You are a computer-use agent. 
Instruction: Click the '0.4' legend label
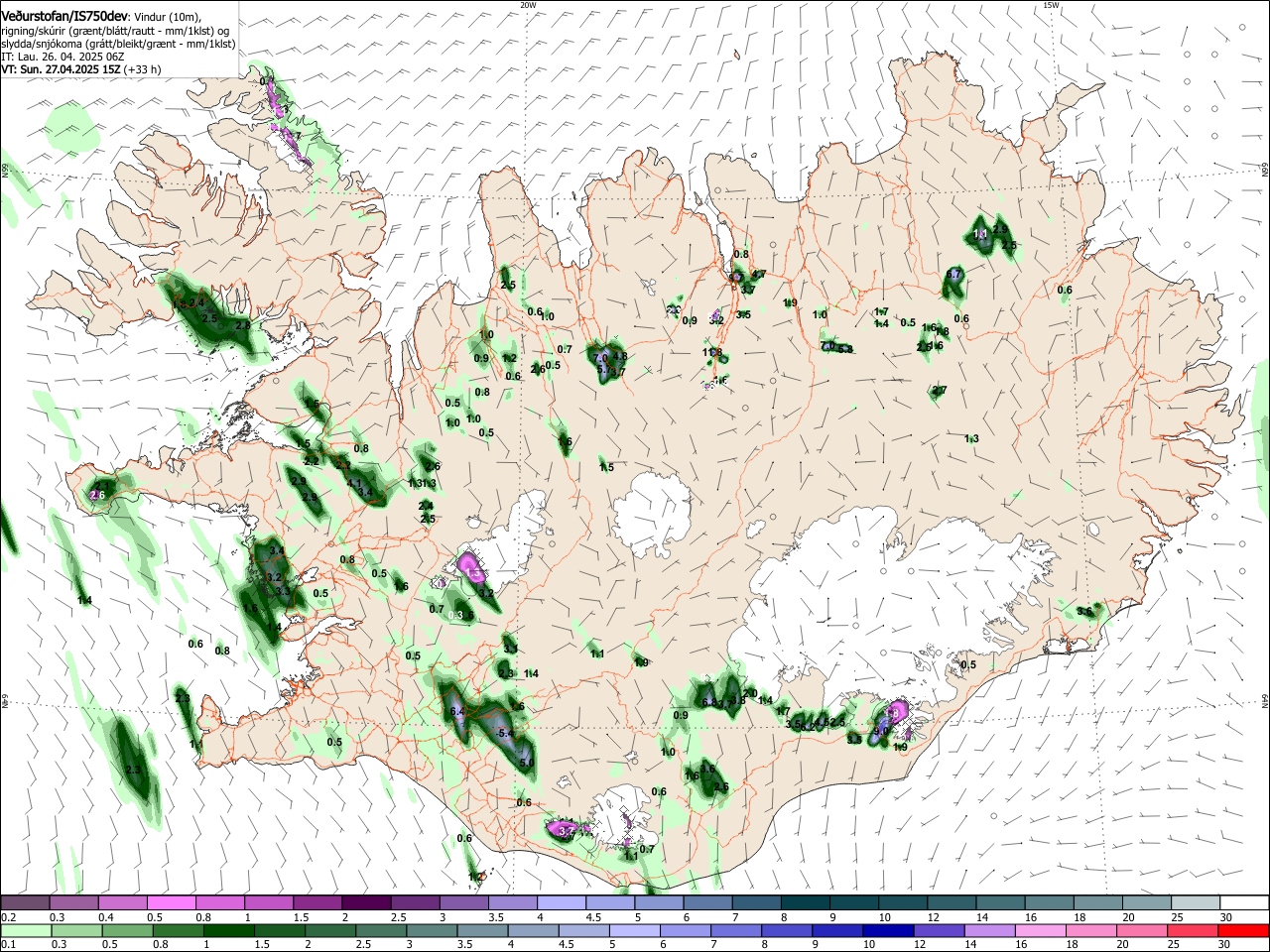click(105, 917)
